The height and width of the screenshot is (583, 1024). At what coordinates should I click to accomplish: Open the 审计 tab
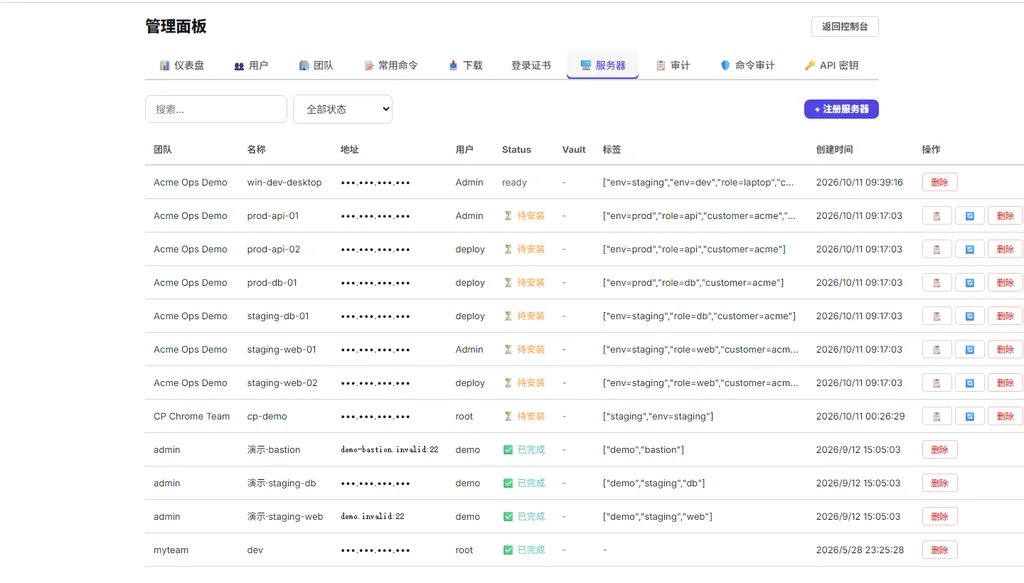tap(673, 65)
